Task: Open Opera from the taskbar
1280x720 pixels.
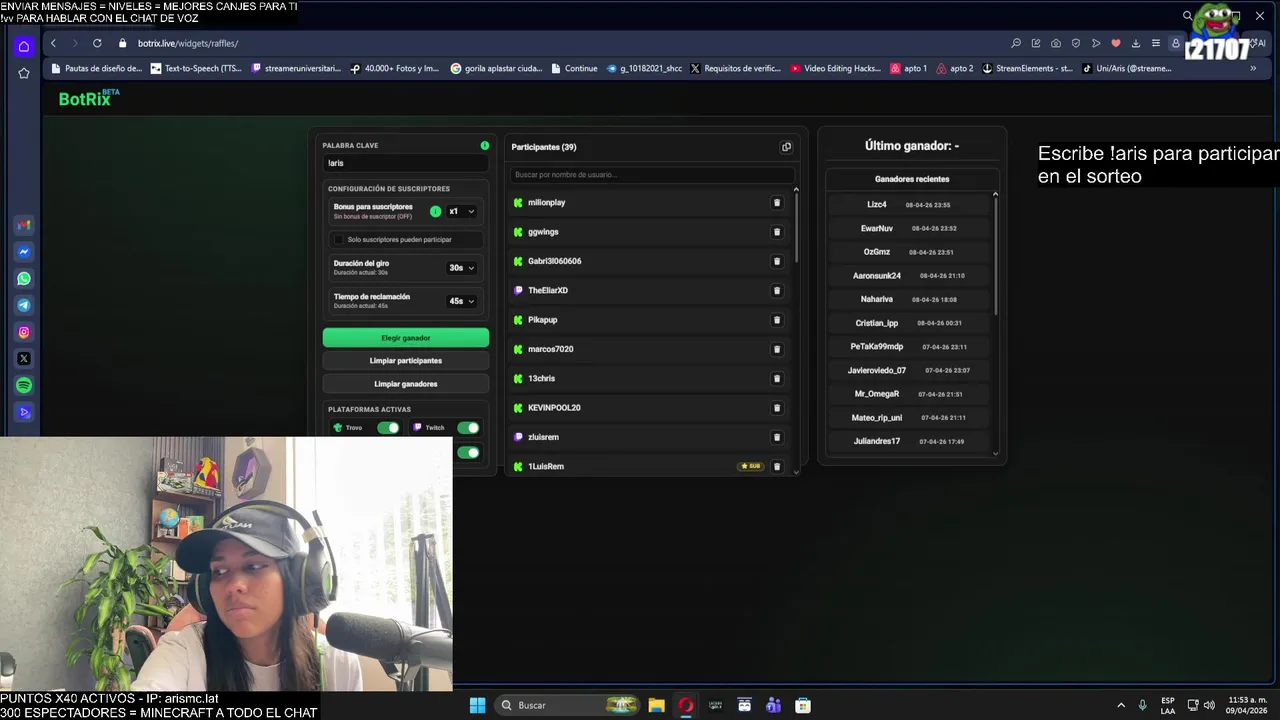Action: coord(685,705)
